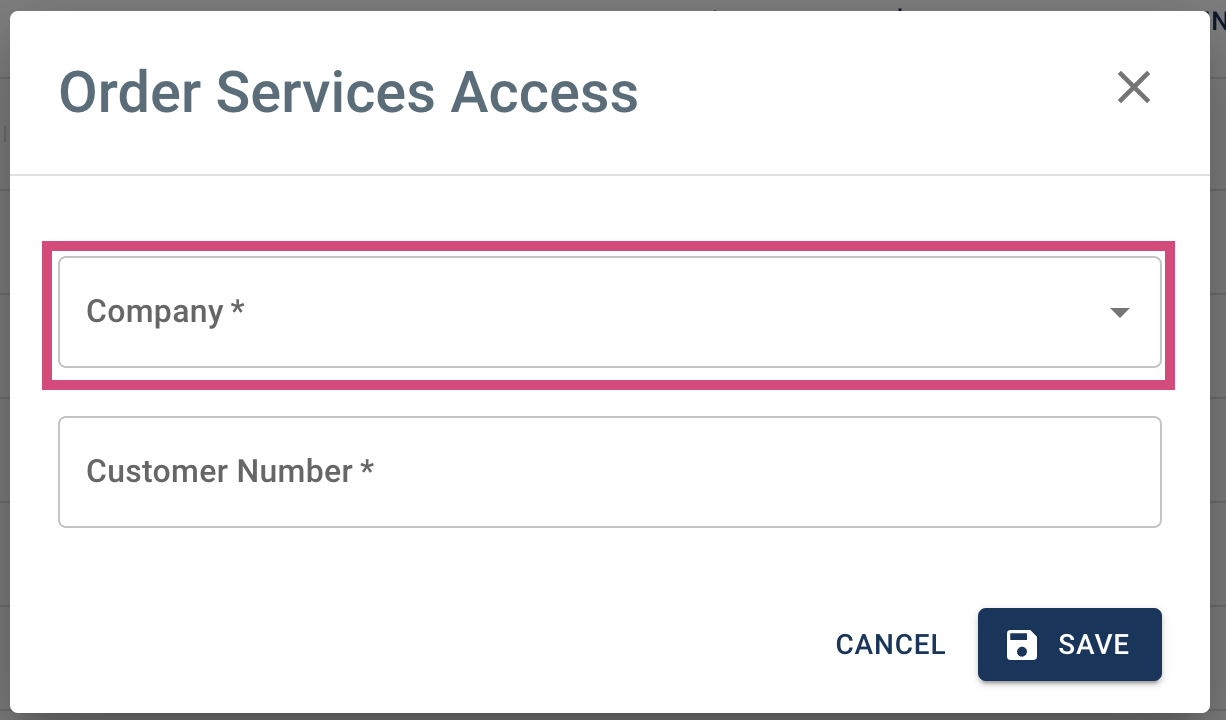
Task: Click the SAVE button
Action: click(1070, 645)
